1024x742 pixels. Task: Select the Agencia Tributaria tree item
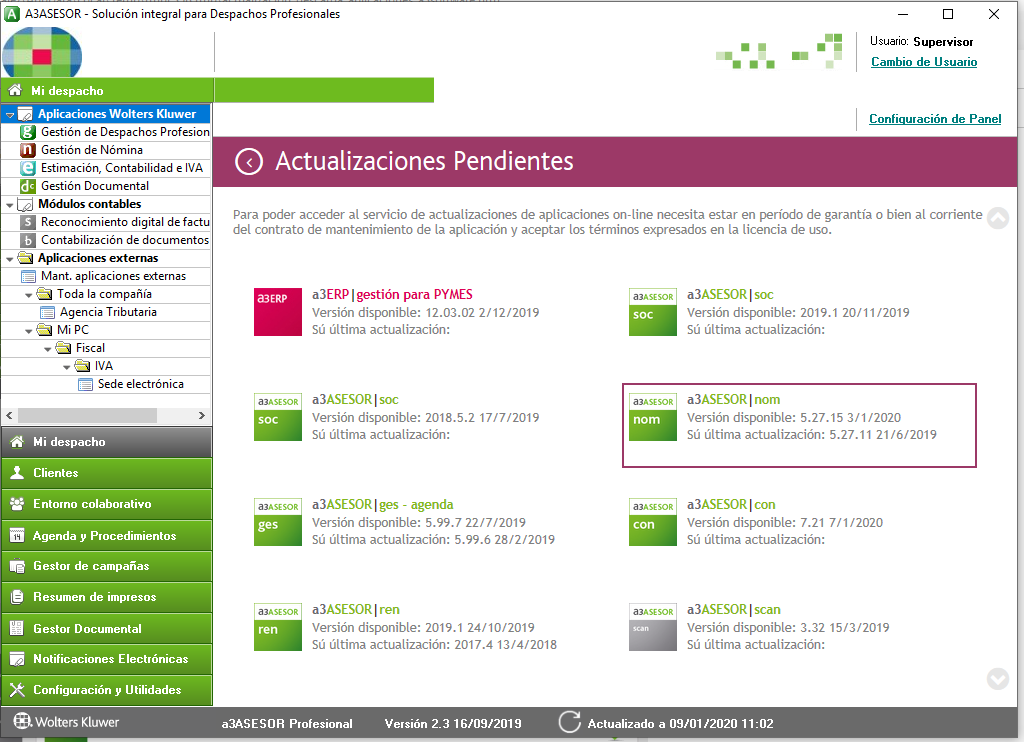108,312
